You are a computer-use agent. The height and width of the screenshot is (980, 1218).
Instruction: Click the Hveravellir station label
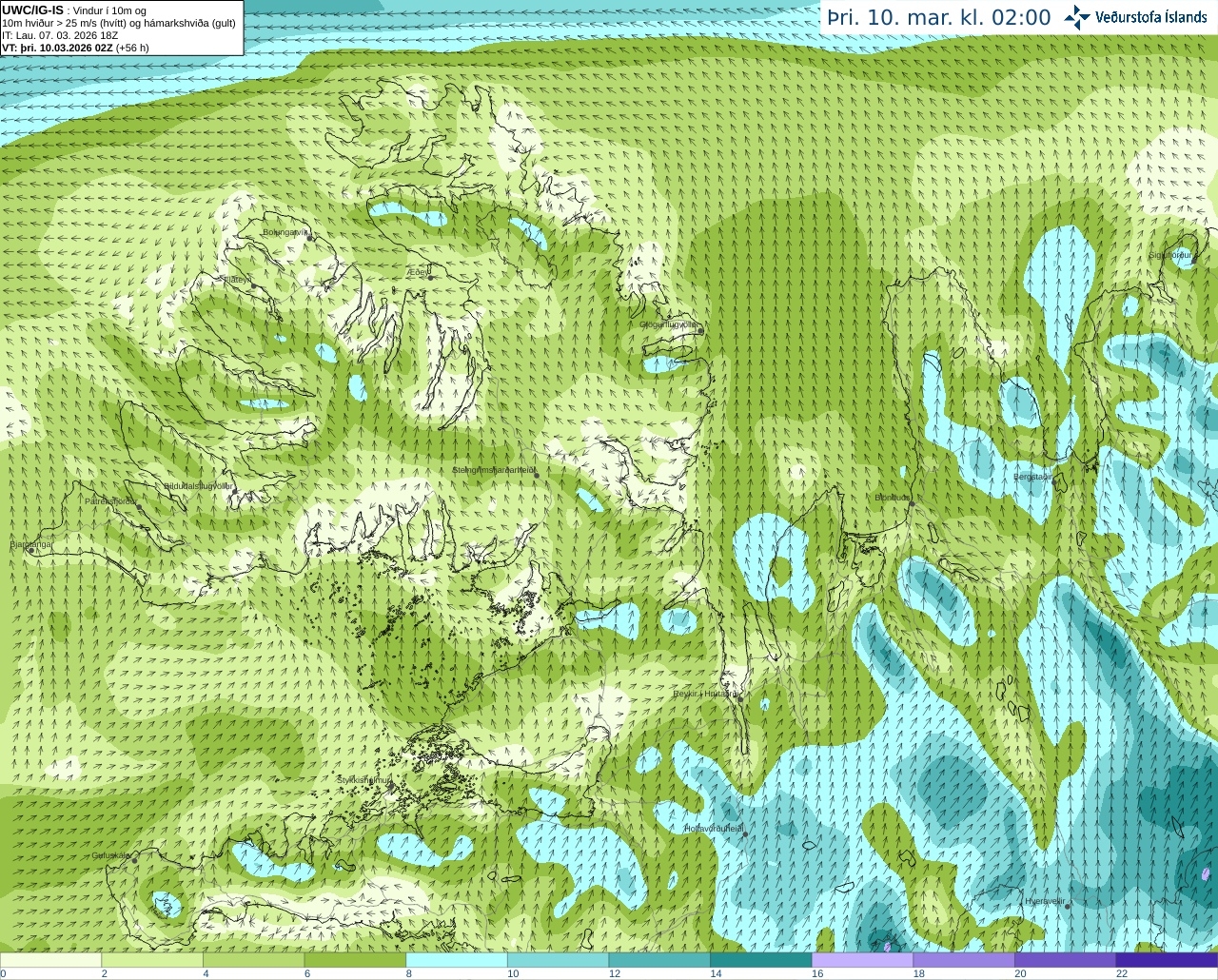[1045, 900]
